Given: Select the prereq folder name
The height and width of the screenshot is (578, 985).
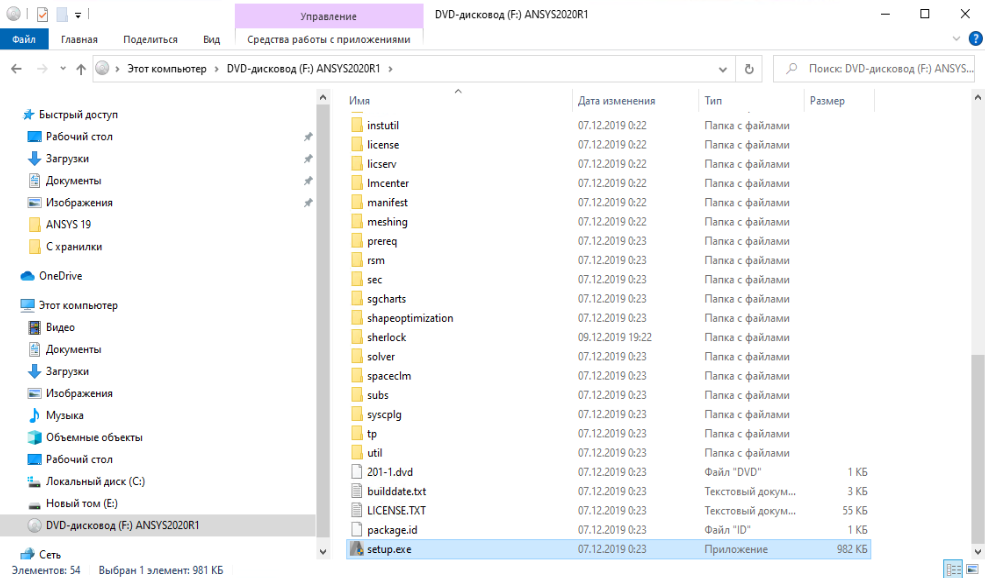Looking at the screenshot, I should [382, 241].
